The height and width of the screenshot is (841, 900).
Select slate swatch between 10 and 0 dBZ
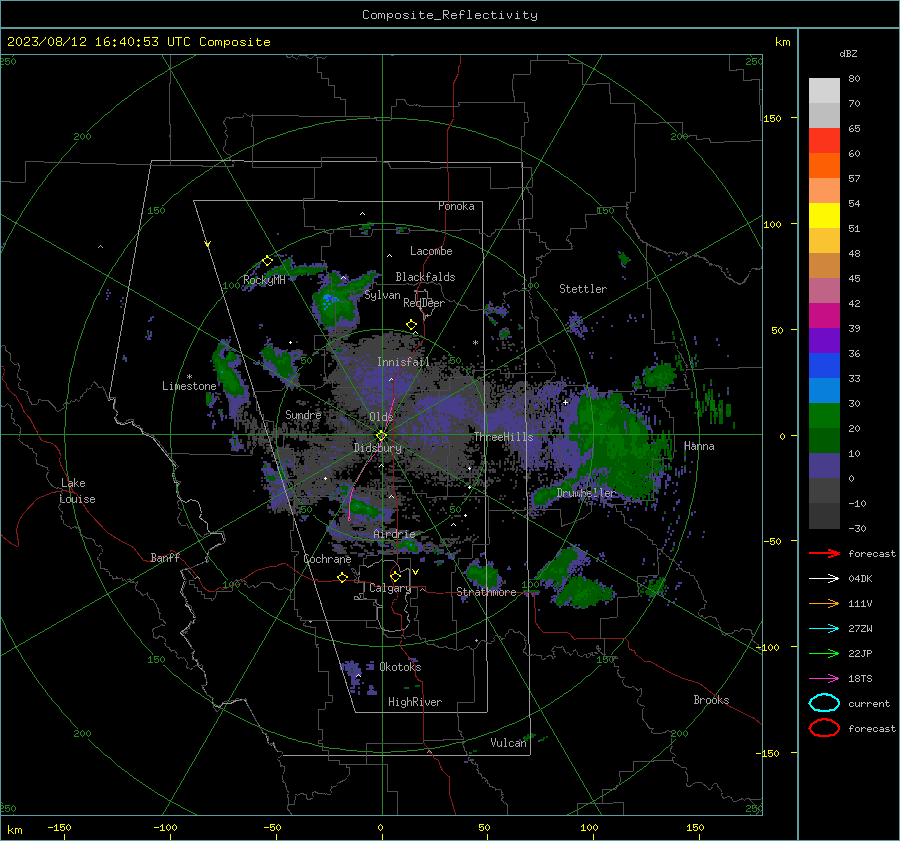click(824, 466)
